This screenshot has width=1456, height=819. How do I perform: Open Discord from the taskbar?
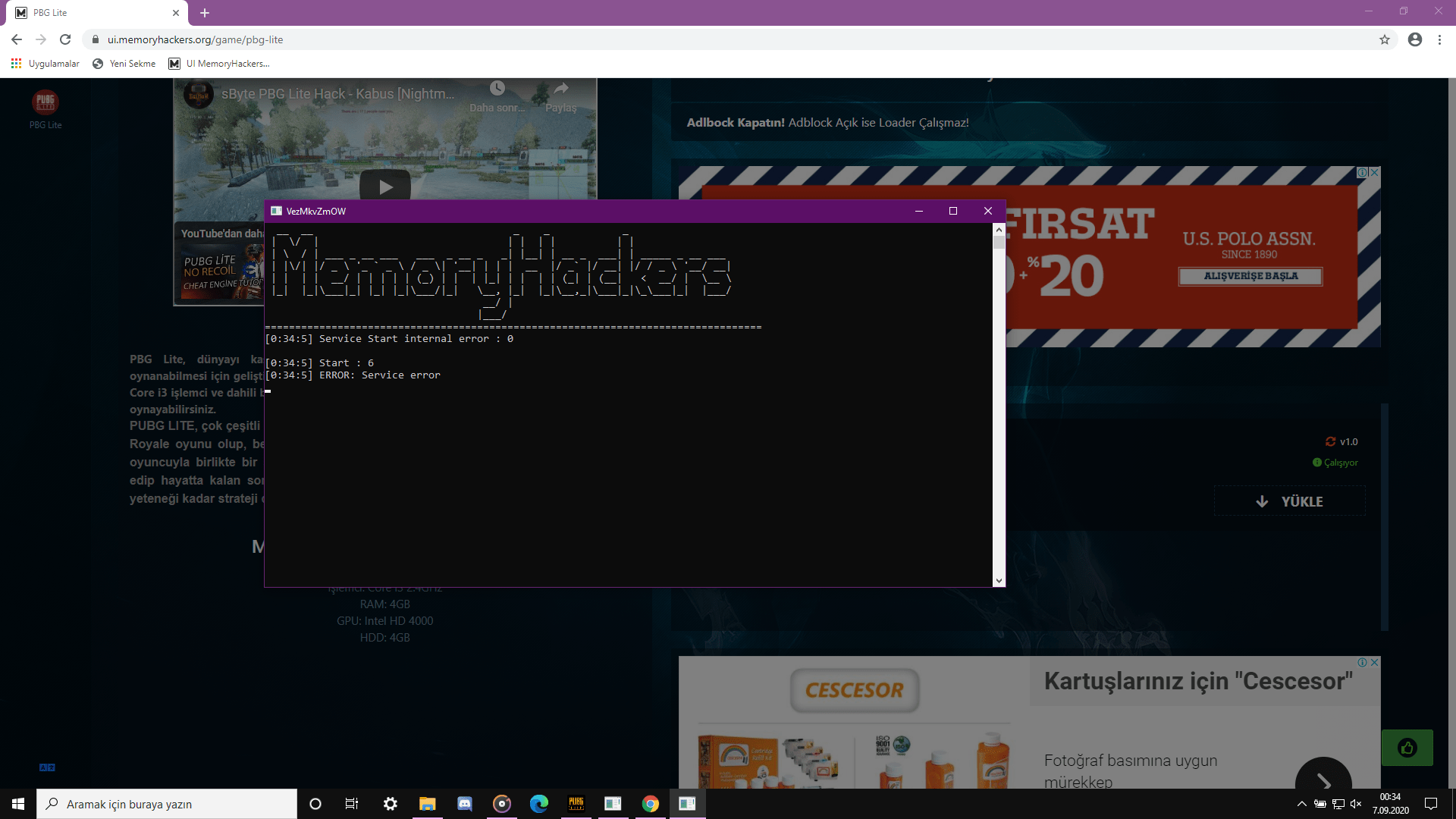coord(465,804)
